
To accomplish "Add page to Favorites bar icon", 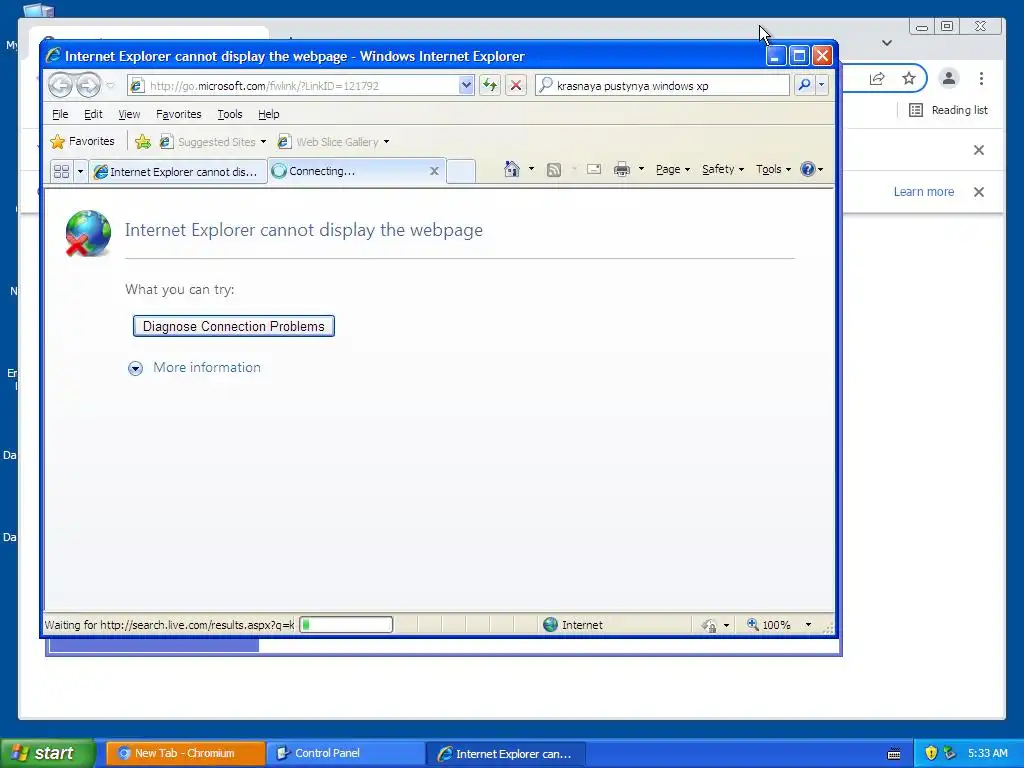I will pyautogui.click(x=143, y=142).
